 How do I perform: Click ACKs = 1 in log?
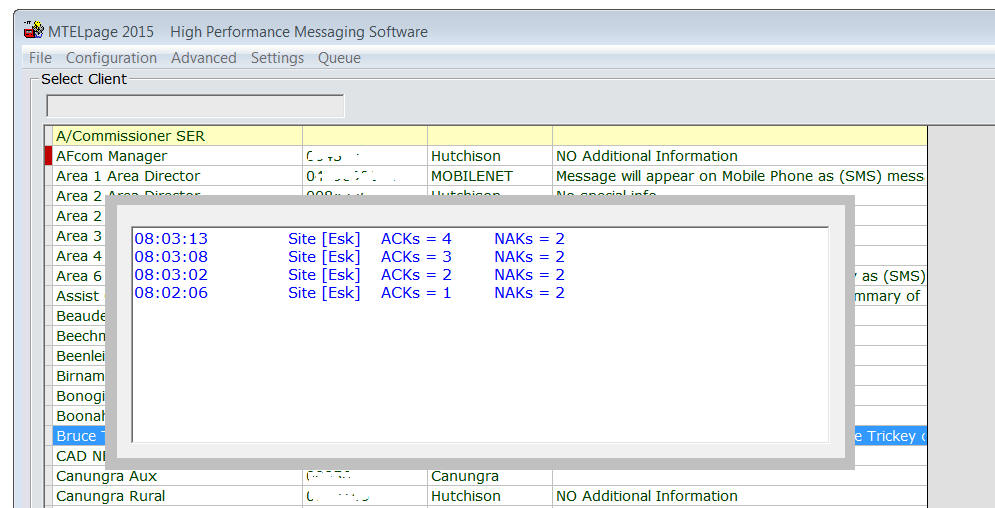click(x=416, y=292)
